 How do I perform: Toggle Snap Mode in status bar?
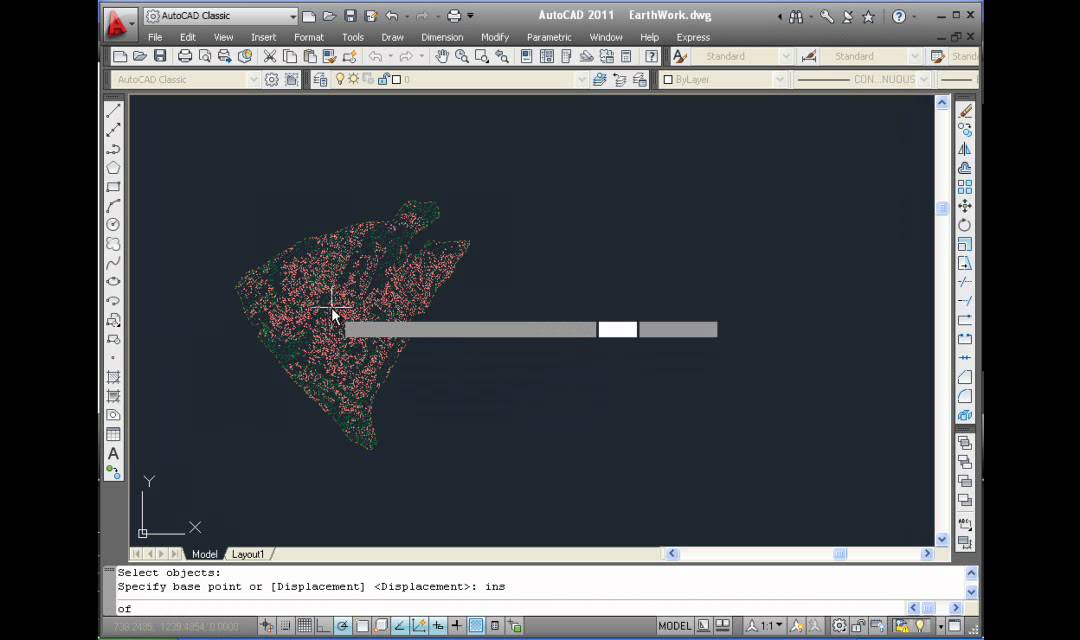point(285,626)
